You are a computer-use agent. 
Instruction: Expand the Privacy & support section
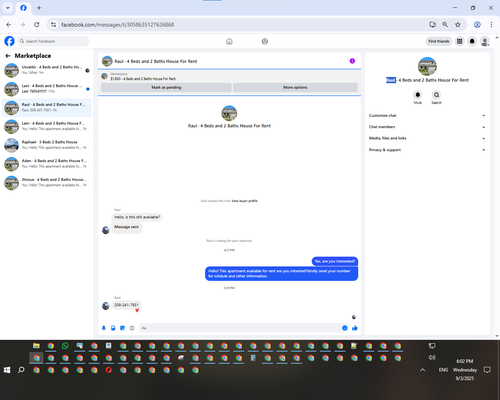[x=427, y=150]
